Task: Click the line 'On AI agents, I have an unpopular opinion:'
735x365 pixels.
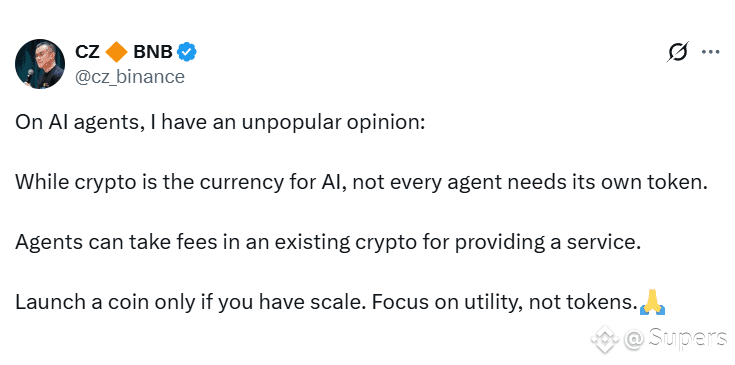Action: 220,122
